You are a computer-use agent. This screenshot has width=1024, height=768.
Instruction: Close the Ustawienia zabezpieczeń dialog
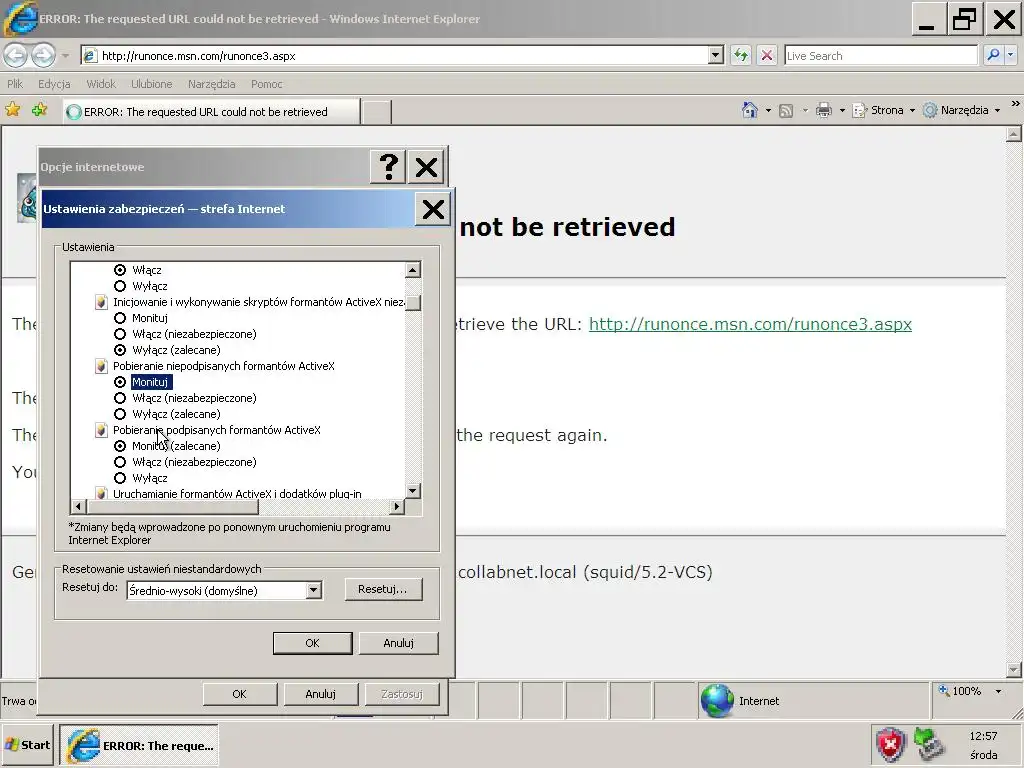[x=433, y=209]
